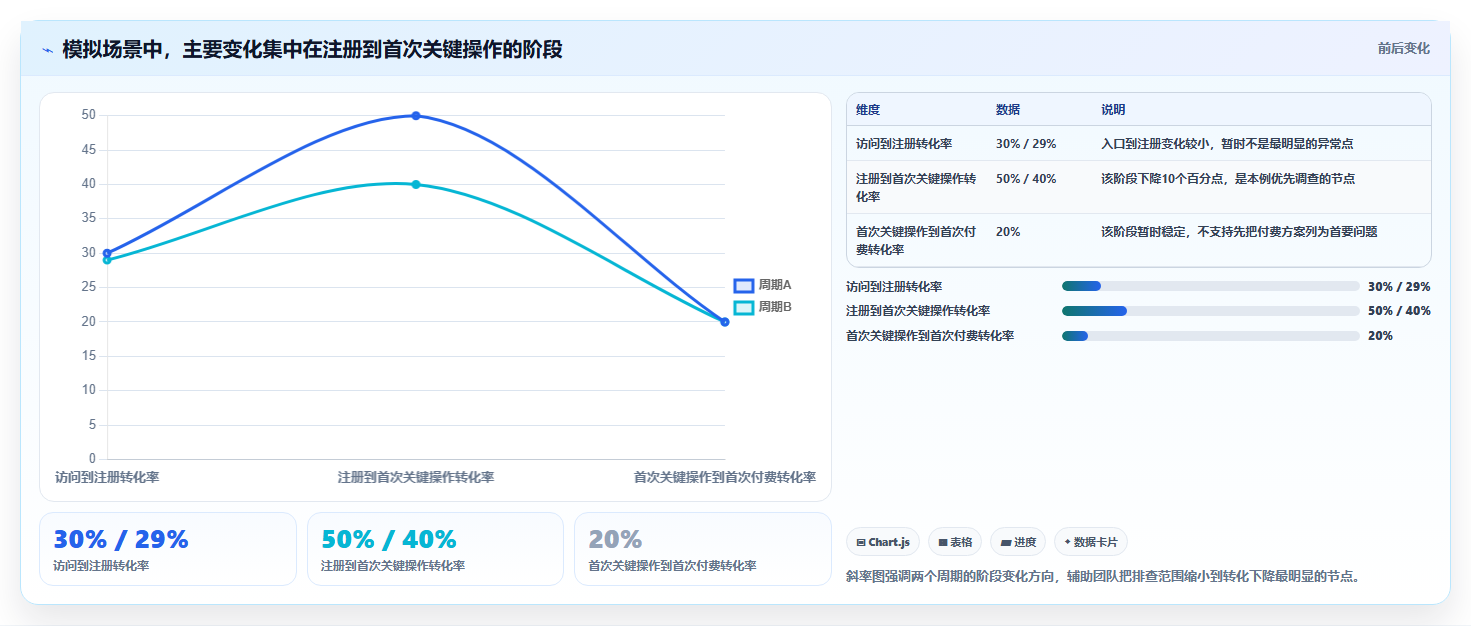1471x626 pixels.
Task: Click x-axis label 首次关键操作到首次付费转化率
Action: click(724, 477)
